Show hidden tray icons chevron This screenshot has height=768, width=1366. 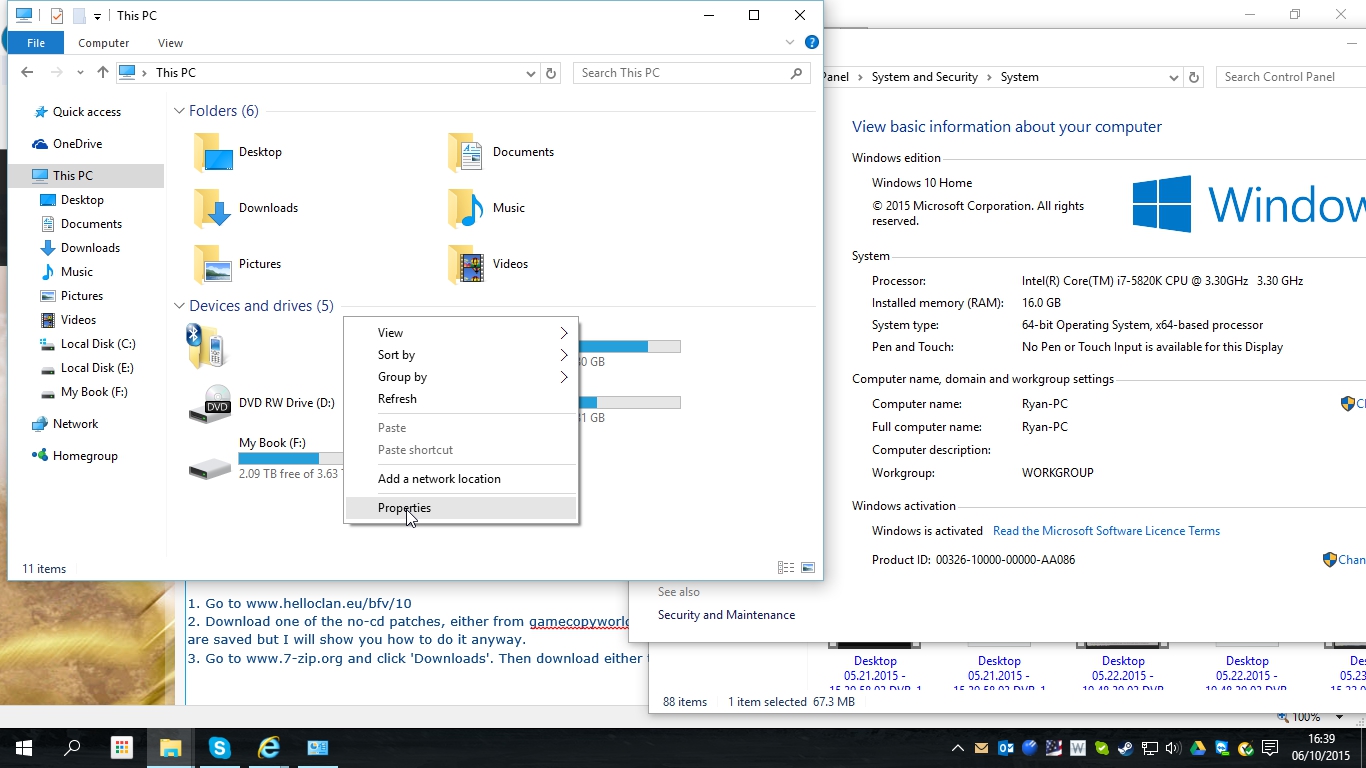(958, 748)
